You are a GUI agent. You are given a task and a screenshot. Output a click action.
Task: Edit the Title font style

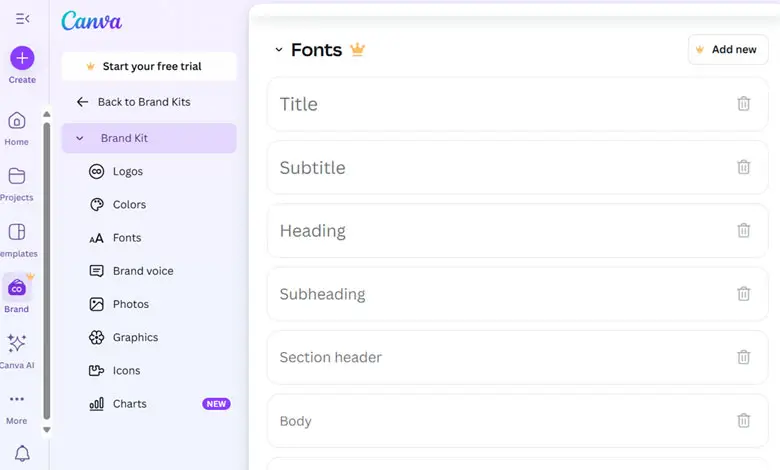517,104
